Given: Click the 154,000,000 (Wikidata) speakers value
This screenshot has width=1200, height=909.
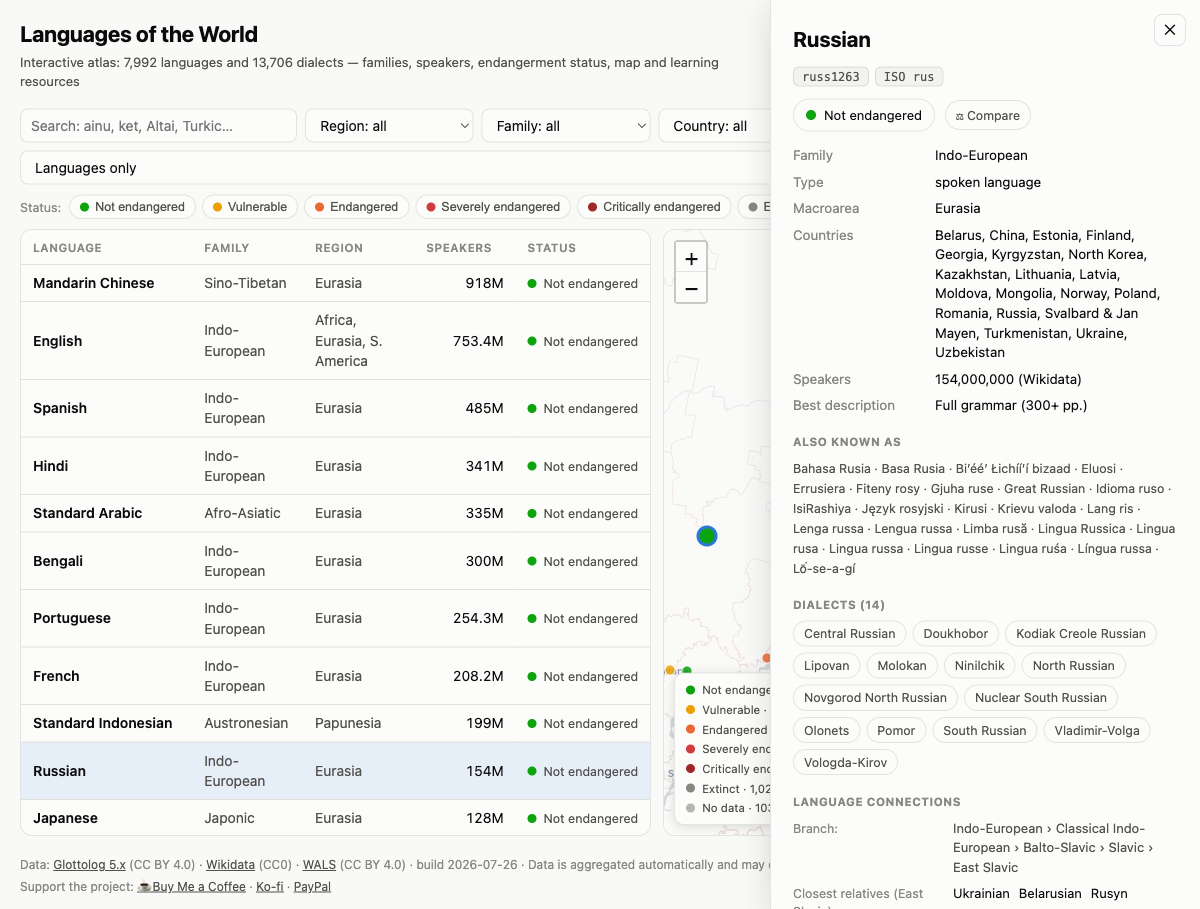Looking at the screenshot, I should [x=1008, y=379].
